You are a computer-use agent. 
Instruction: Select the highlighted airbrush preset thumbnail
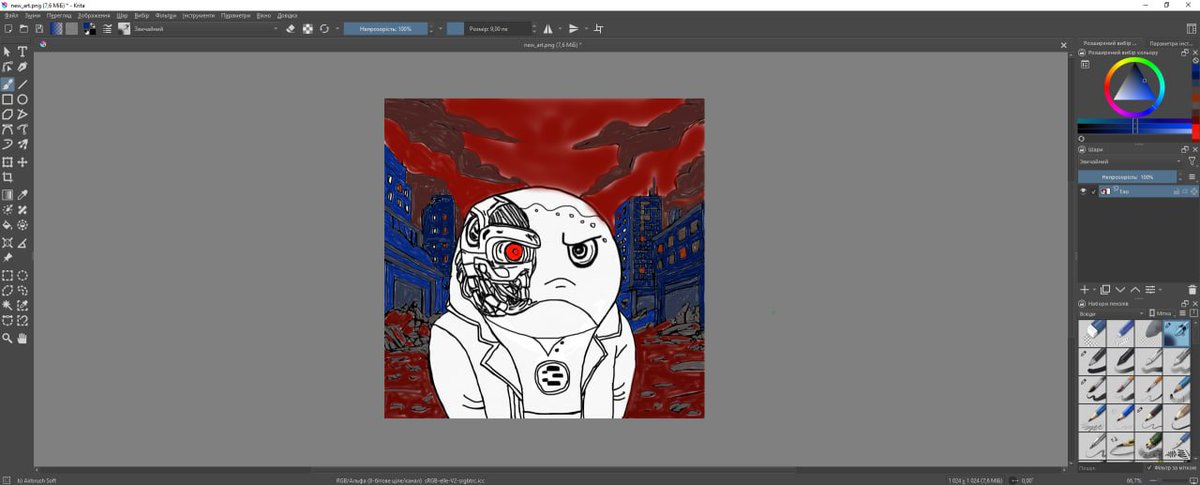1176,333
